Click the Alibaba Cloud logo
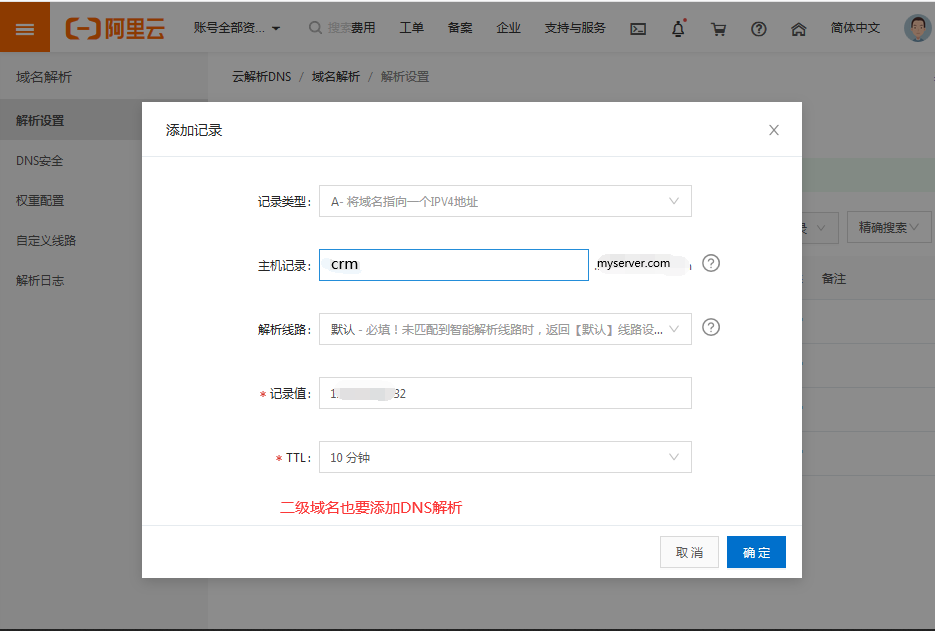Screen dimensions: 935x631 [115, 28]
